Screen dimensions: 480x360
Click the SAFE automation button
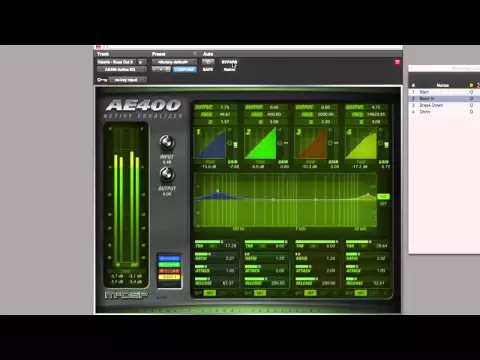tap(208, 69)
